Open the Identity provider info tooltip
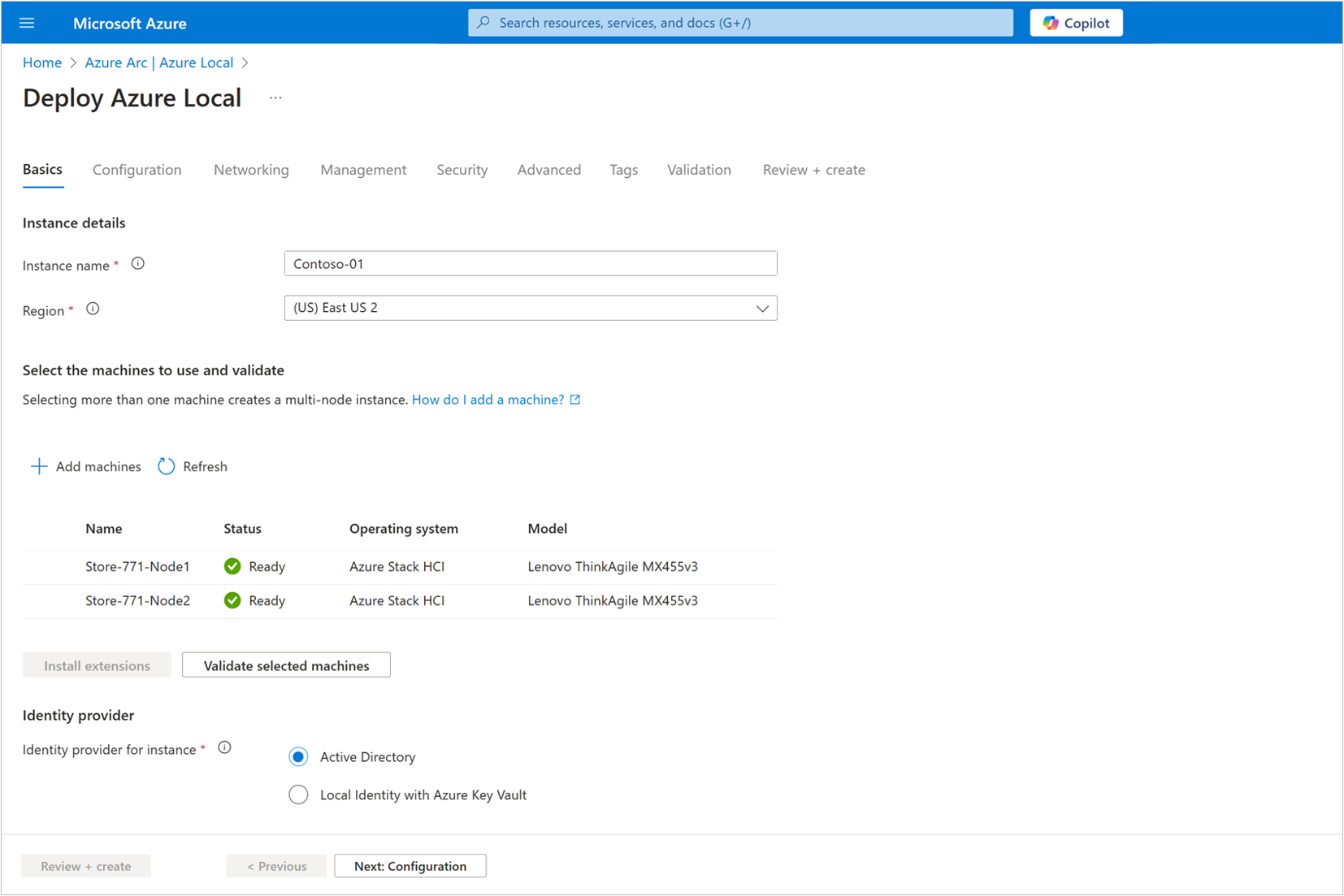This screenshot has height=896, width=1344. 224,747
